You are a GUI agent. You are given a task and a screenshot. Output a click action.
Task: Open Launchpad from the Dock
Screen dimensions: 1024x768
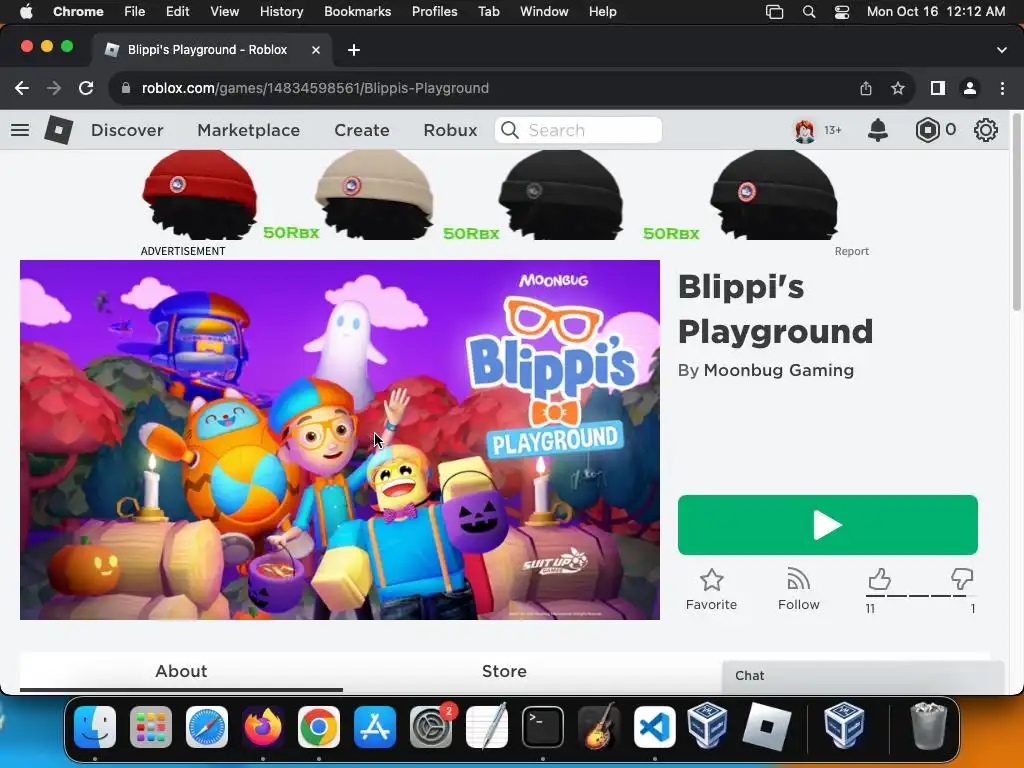151,727
